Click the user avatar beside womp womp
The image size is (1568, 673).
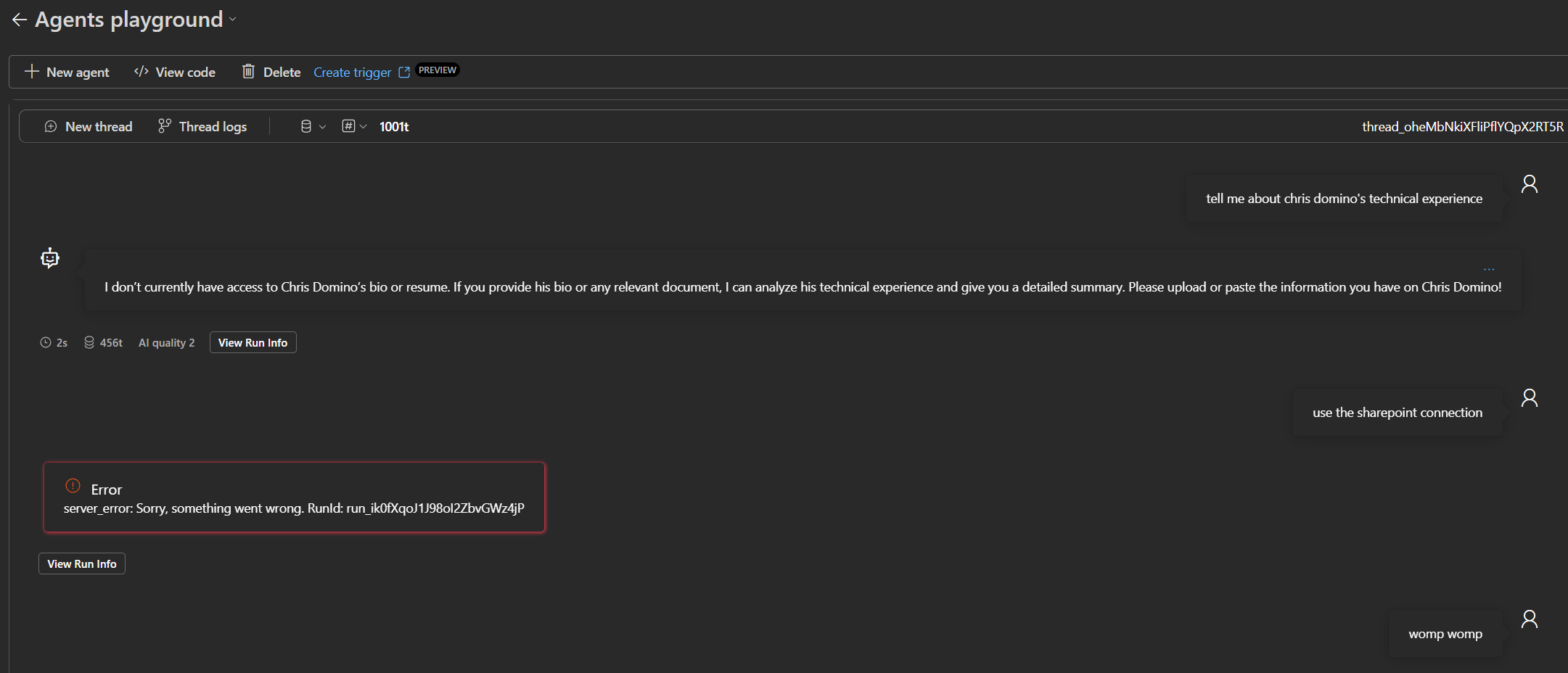1530,619
